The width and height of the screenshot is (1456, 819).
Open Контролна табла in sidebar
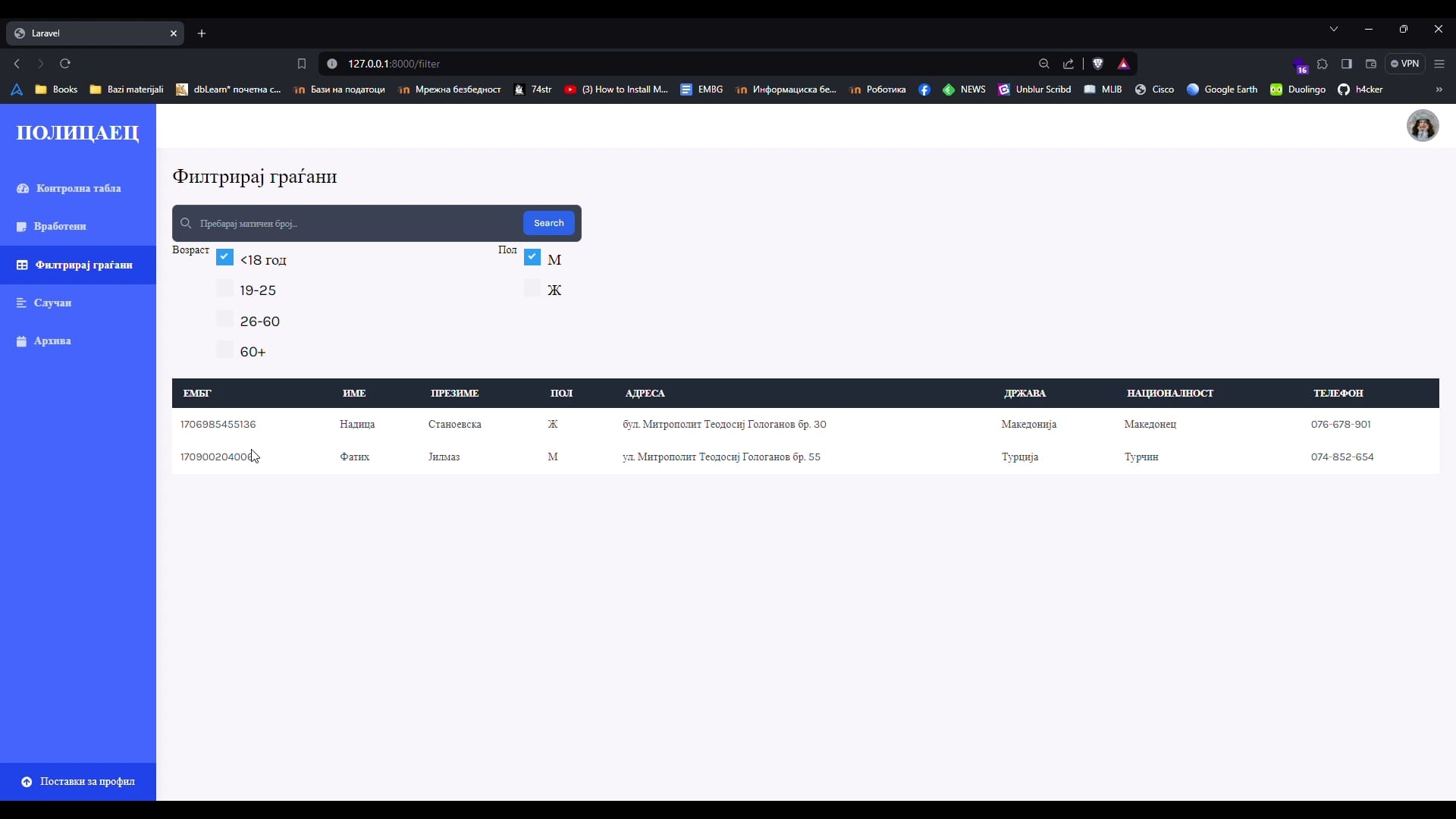pyautogui.click(x=77, y=188)
